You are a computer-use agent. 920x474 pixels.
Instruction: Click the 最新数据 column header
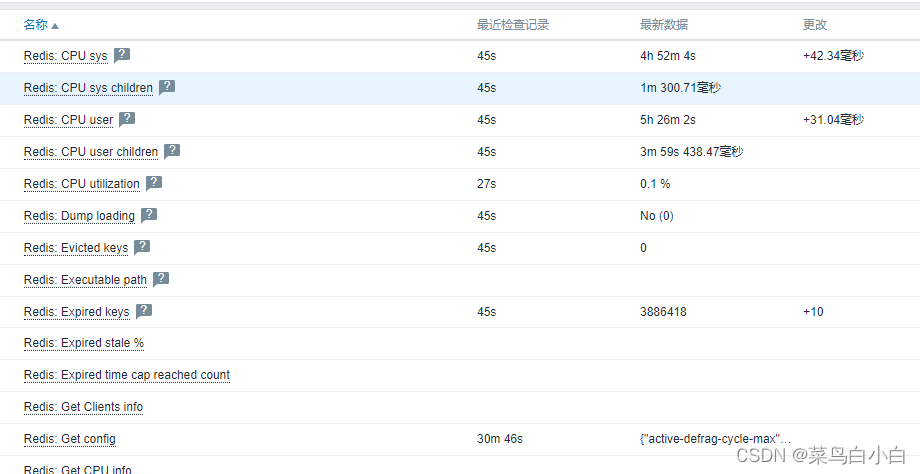coord(664,25)
